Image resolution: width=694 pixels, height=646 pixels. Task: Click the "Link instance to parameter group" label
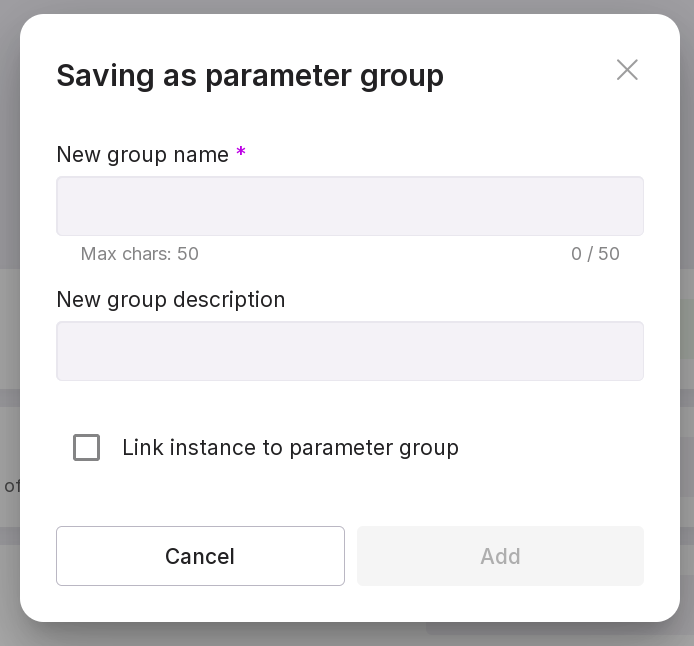(x=290, y=447)
